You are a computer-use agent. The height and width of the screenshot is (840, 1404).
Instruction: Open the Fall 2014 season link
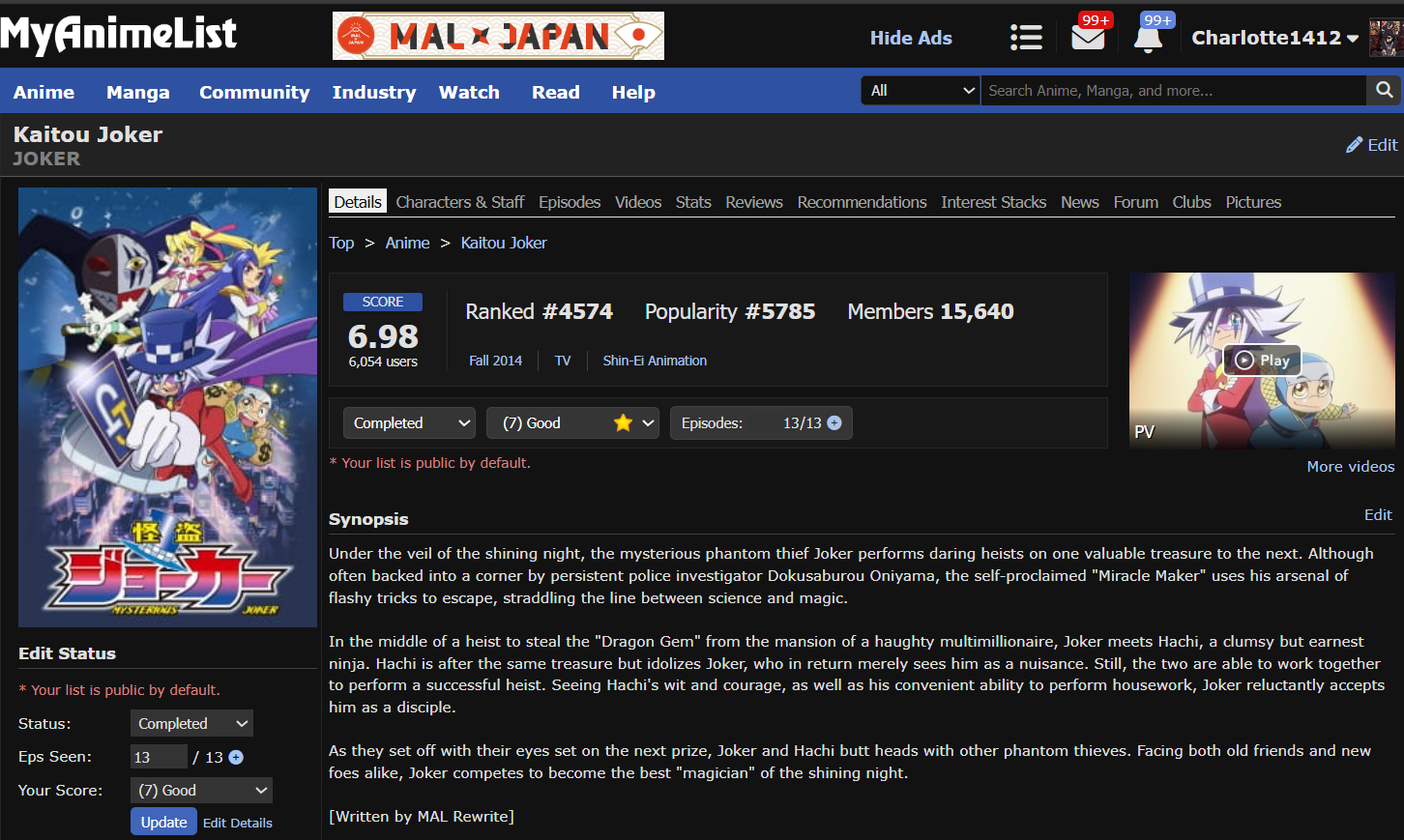(496, 361)
